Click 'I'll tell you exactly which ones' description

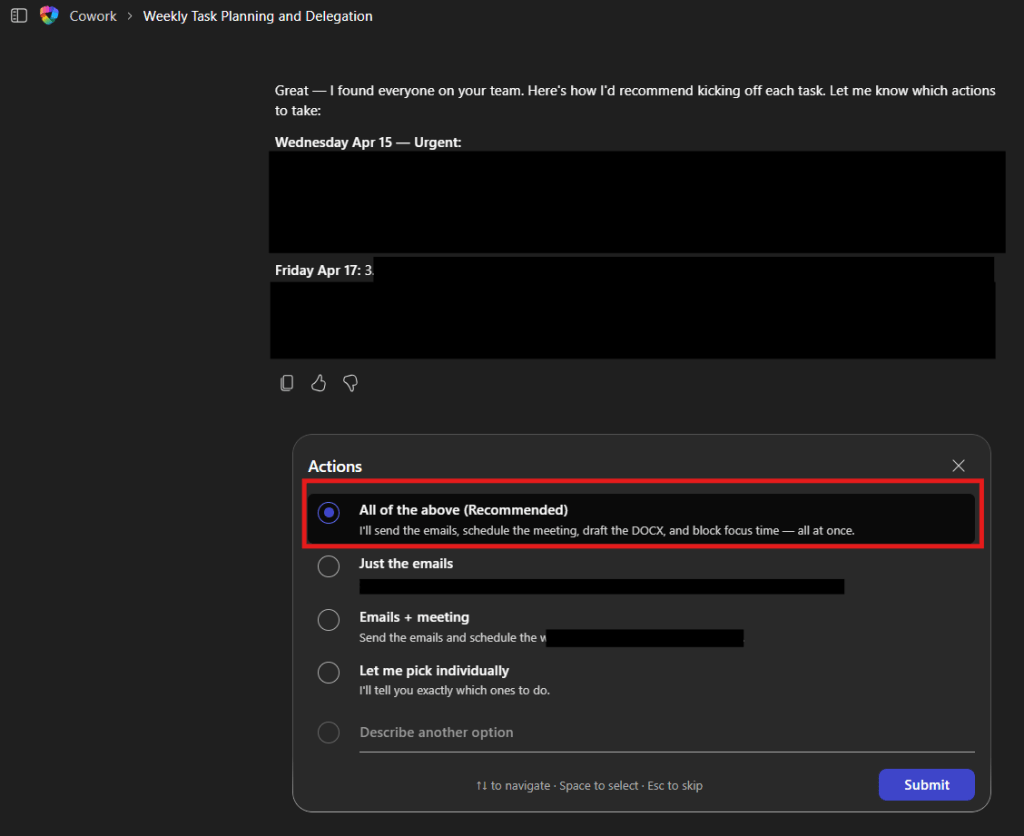454,690
